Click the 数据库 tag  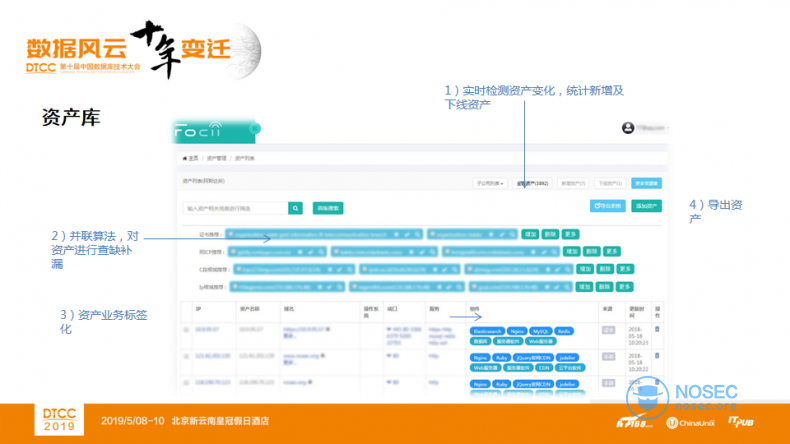click(481, 341)
